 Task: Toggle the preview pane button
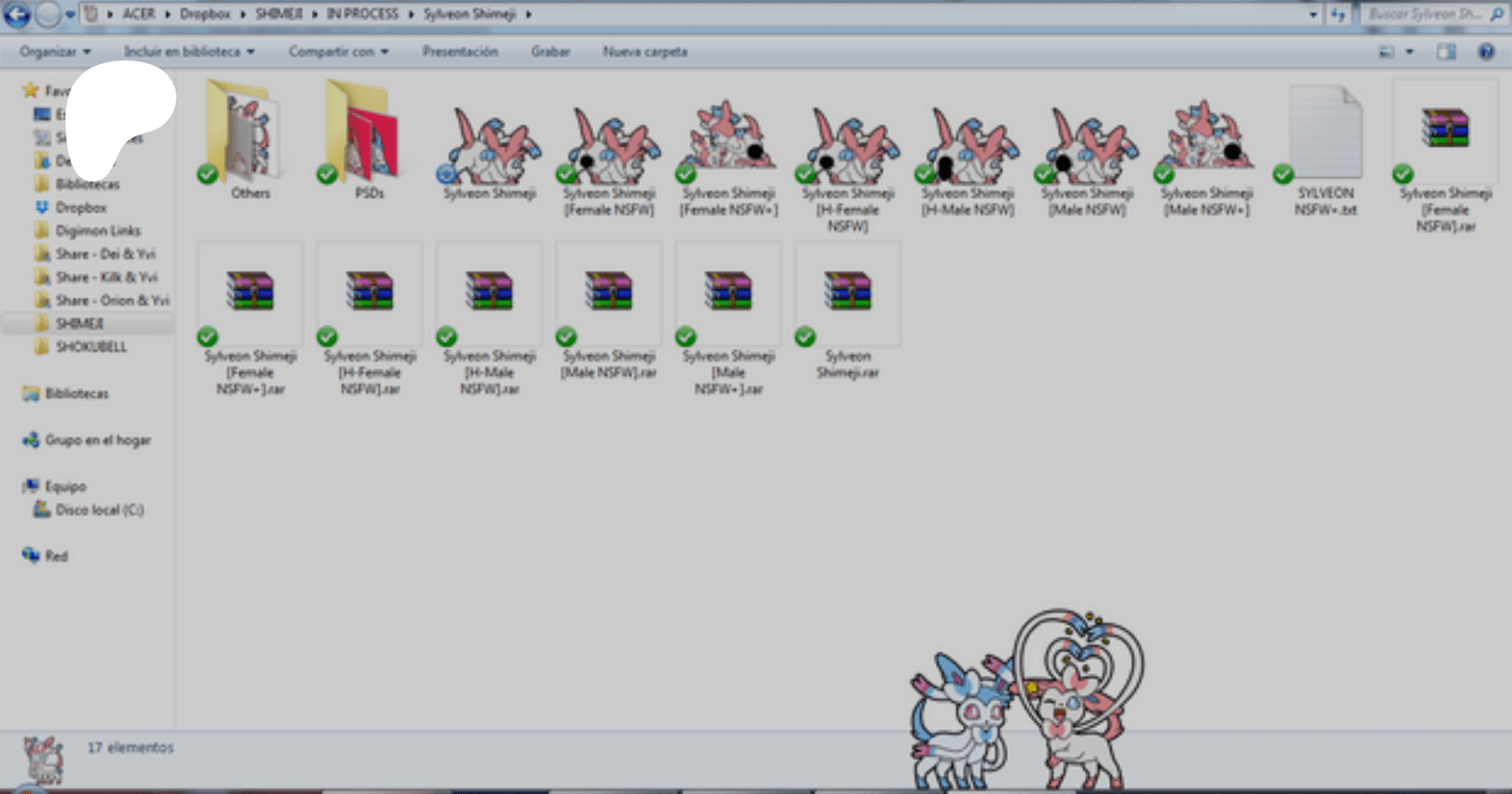point(1446,52)
